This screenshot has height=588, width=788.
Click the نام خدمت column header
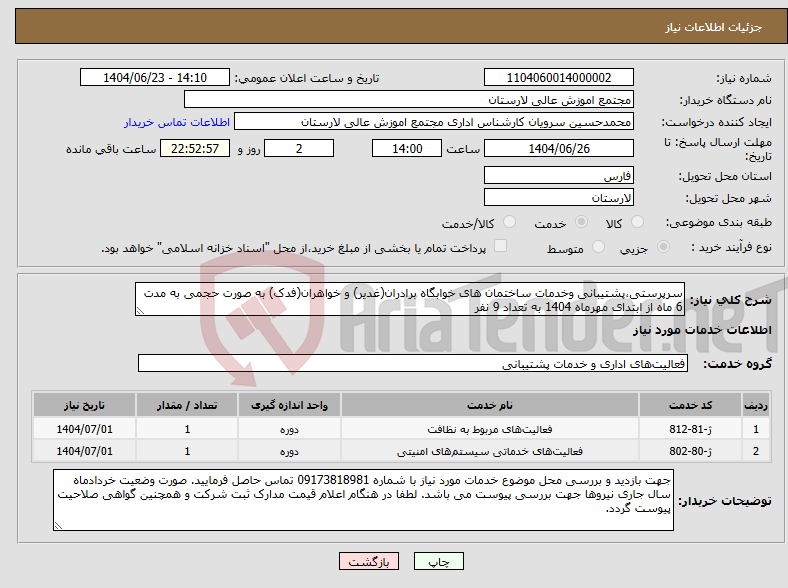click(490, 405)
